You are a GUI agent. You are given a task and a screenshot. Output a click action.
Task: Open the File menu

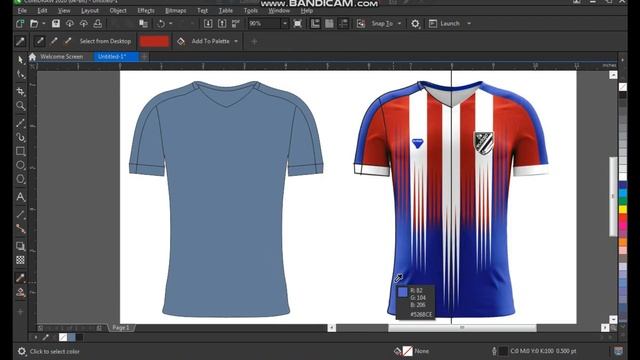(x=22, y=11)
